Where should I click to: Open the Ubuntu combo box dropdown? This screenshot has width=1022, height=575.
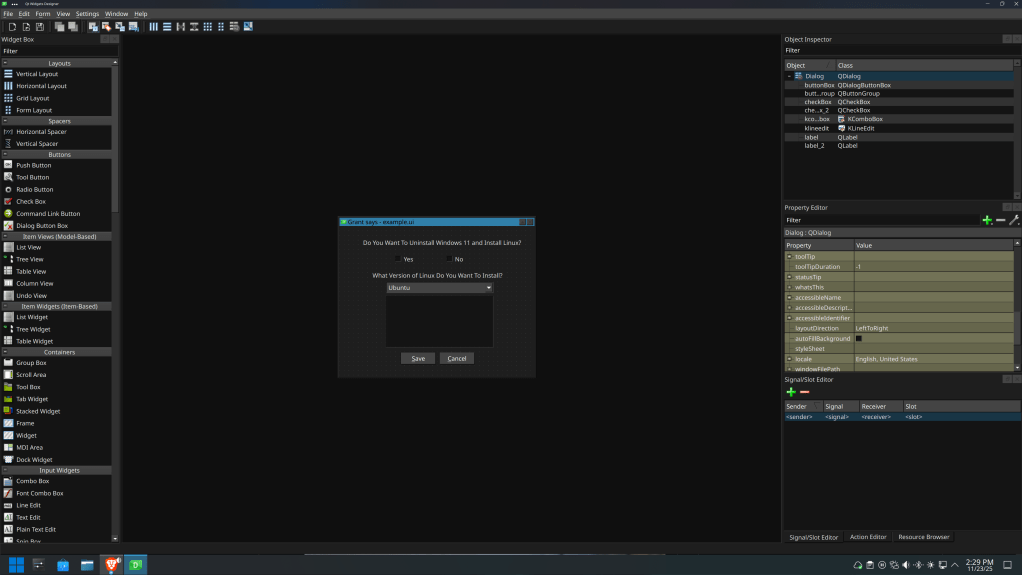pos(440,288)
